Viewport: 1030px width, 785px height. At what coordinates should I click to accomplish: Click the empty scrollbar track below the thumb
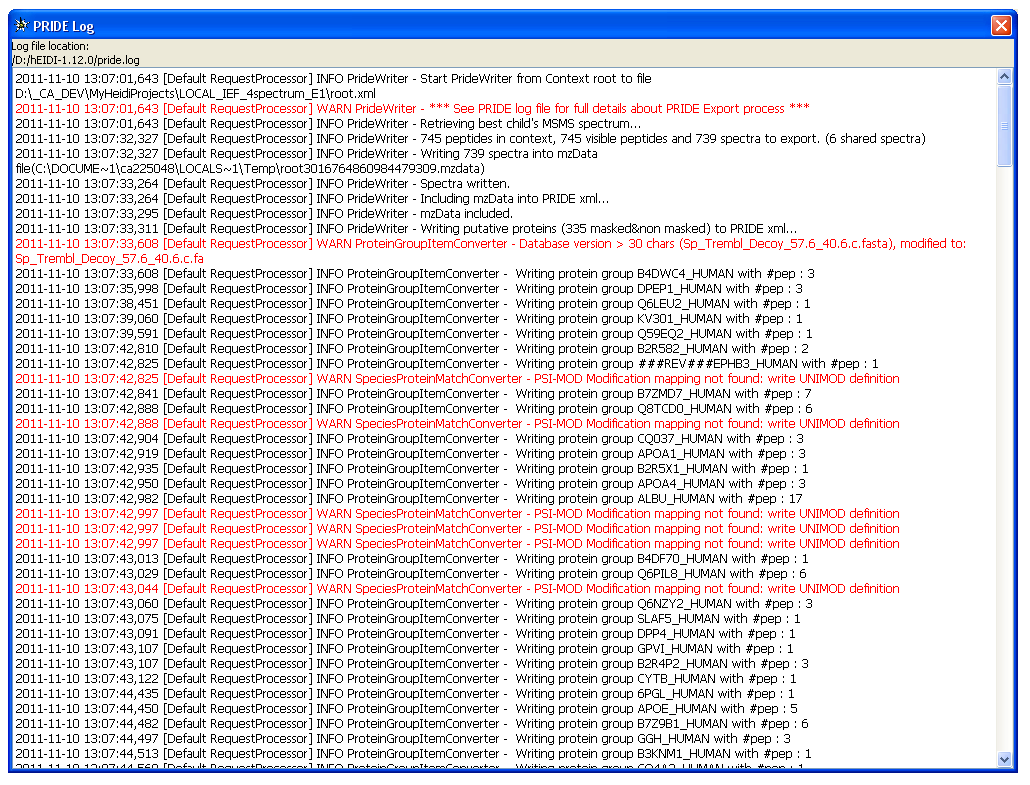pos(1005,450)
